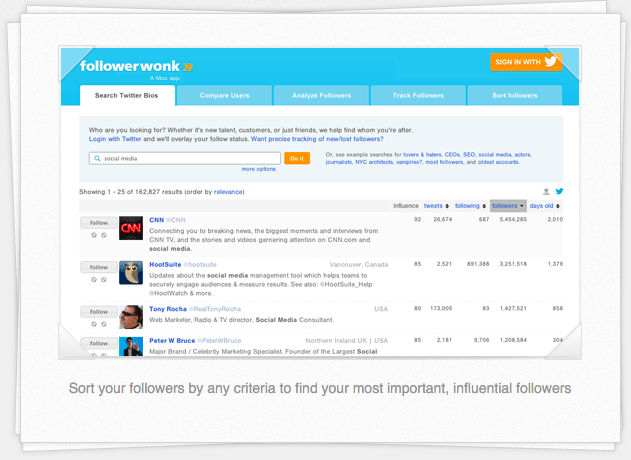This screenshot has height=460, width=631.
Task: Follow CNN with its follow button
Action: [x=99, y=223]
